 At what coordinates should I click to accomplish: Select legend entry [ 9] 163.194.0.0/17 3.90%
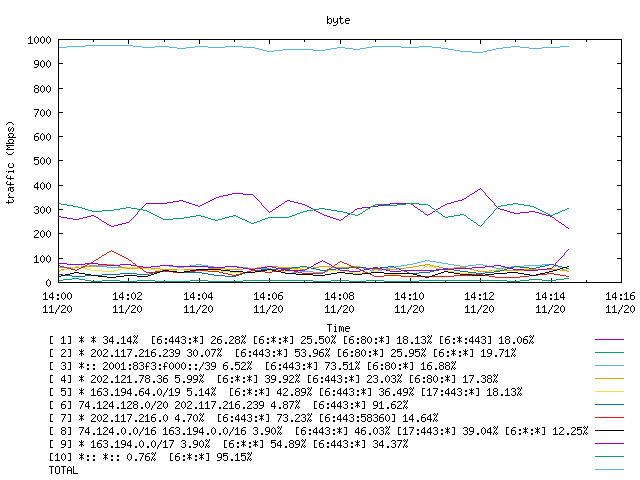[x=229, y=444]
